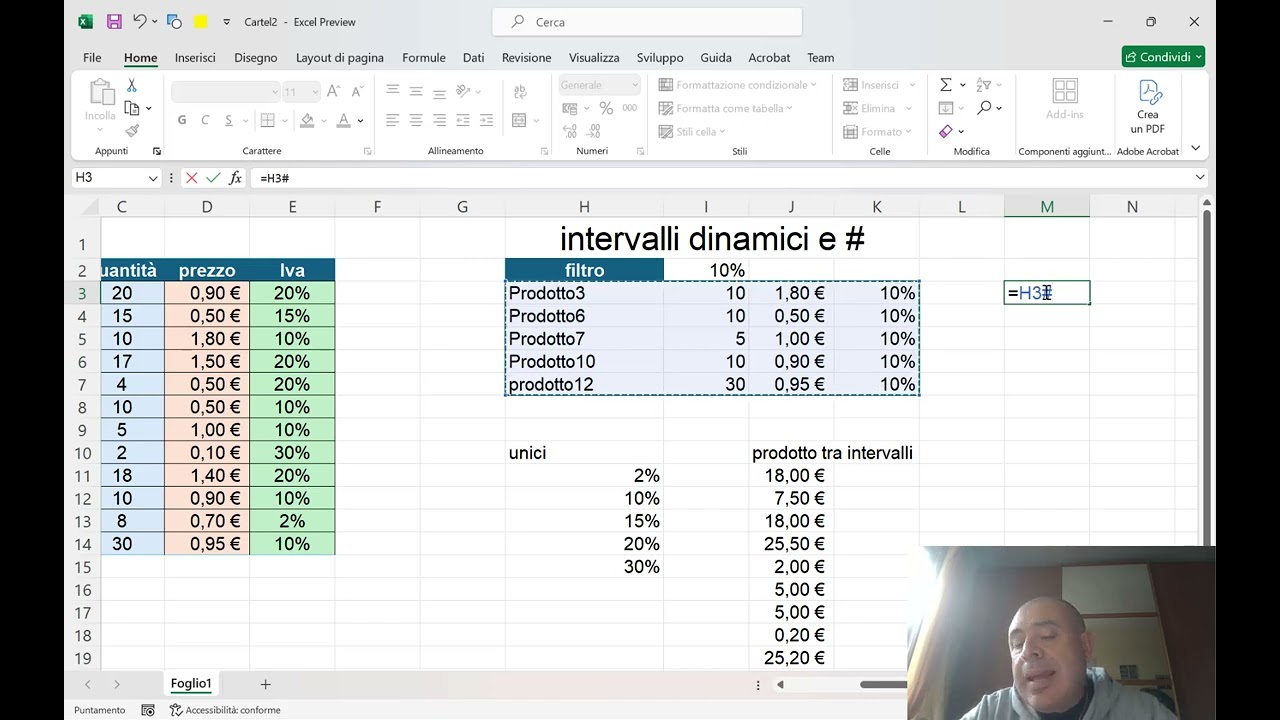Increase the font size with the large A icon
This screenshot has height=720, width=1280.
click(x=334, y=91)
